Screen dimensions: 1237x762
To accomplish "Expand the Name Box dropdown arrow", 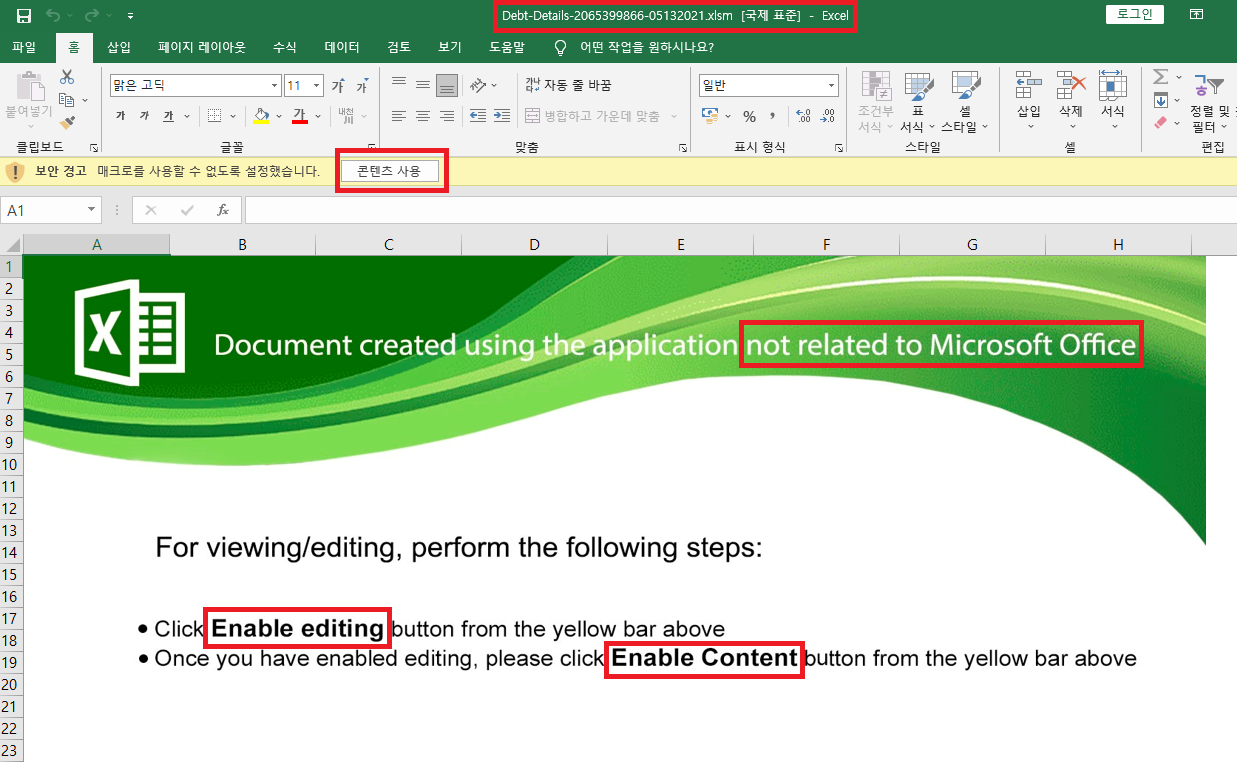I will (92, 210).
